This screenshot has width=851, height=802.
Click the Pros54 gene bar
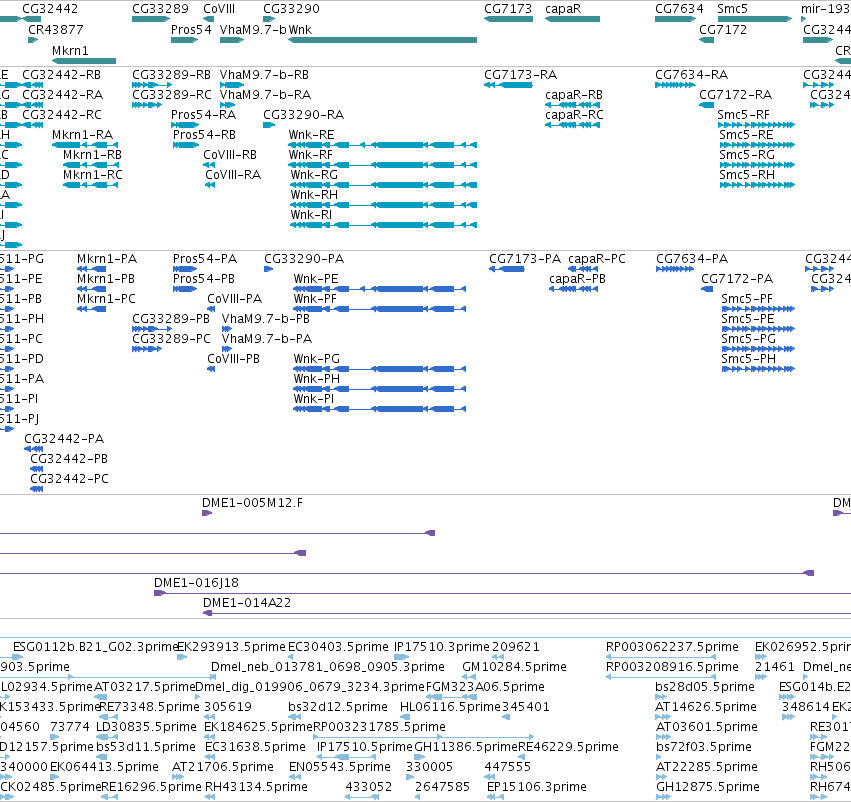pos(185,40)
